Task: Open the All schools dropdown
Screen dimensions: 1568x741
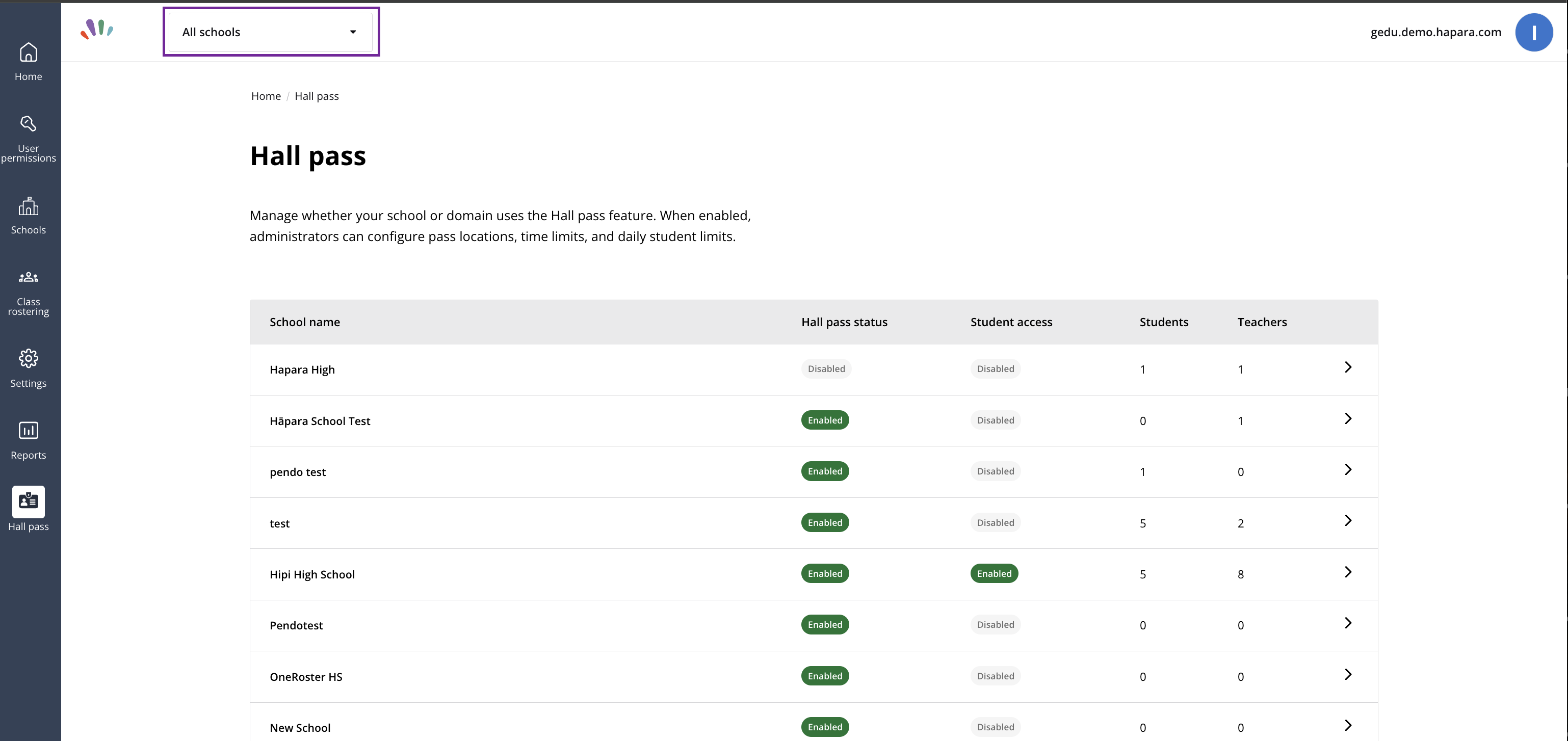Action: click(x=271, y=32)
